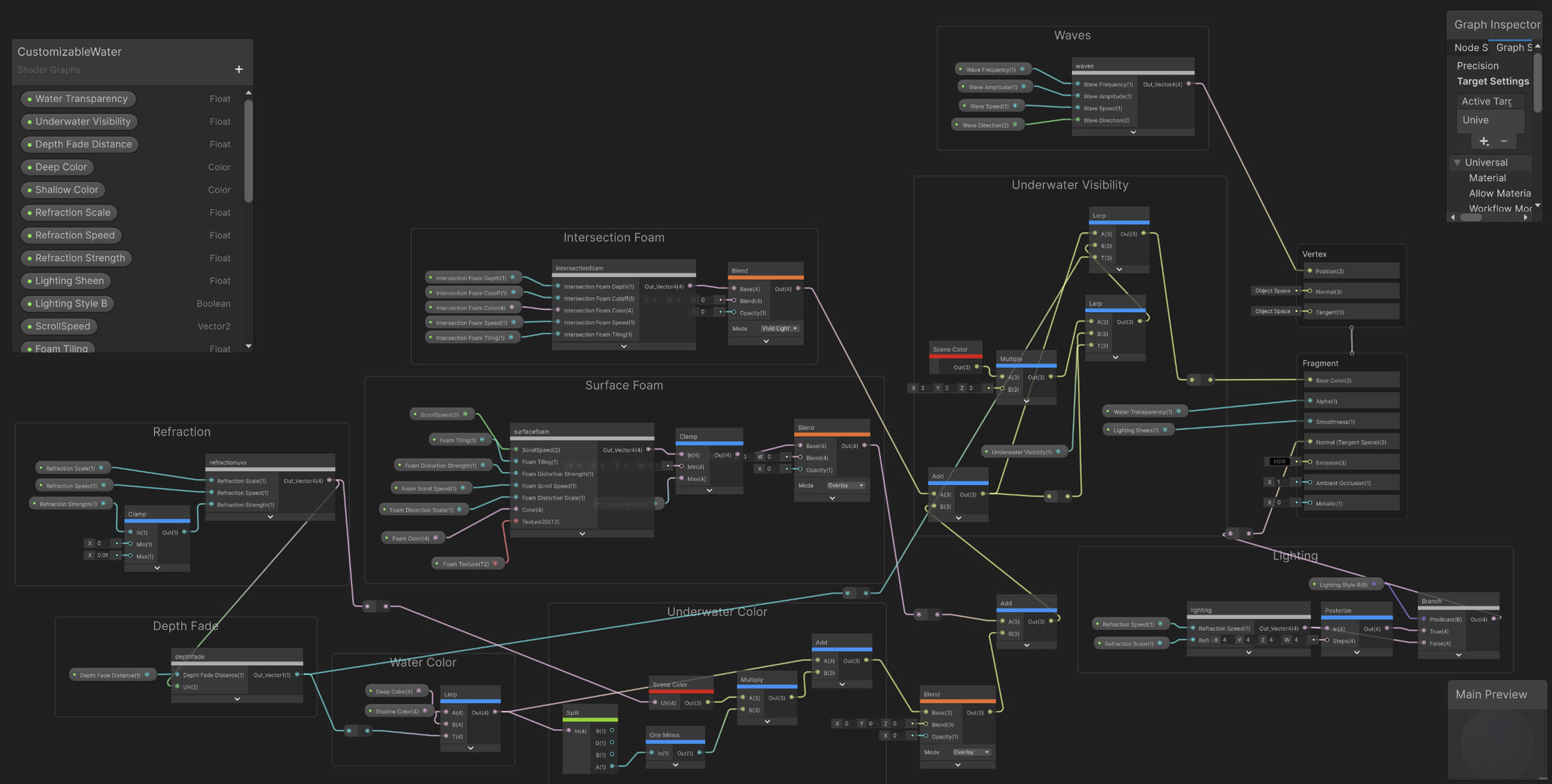
Task: Add a new property in the CustomizableWater blackboard
Action: [238, 70]
